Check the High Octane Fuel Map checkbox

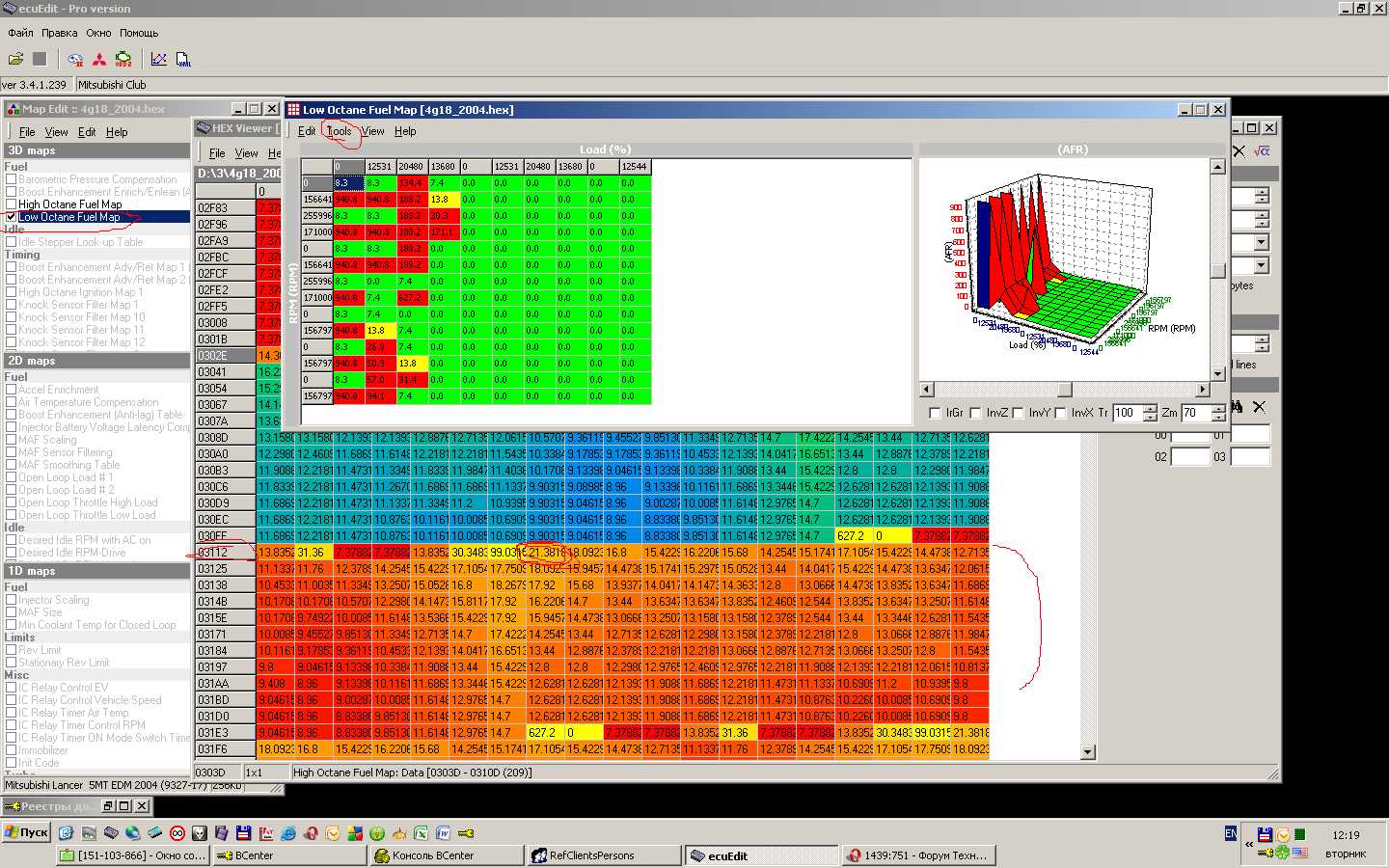click(12, 204)
